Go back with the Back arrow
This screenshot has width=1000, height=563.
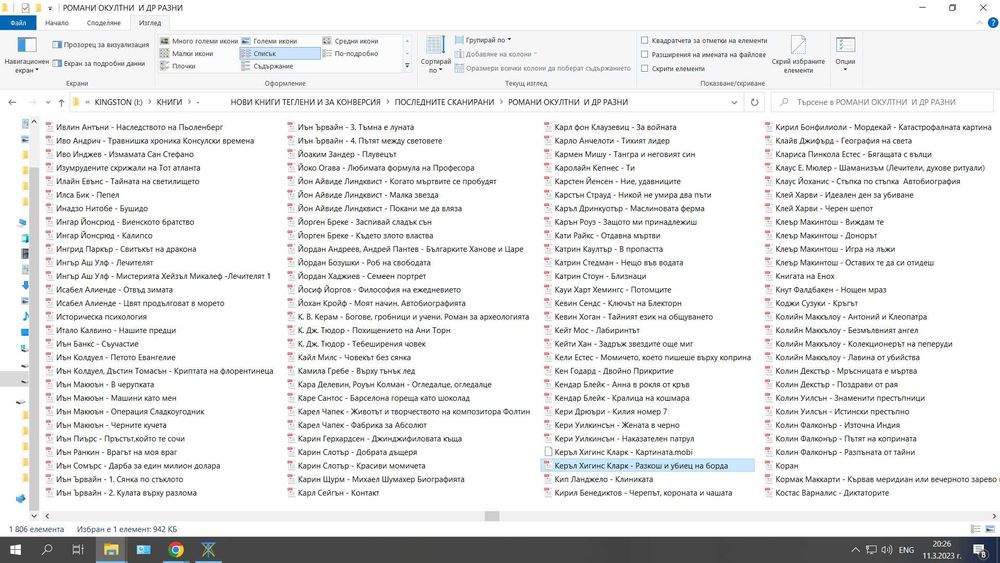12,102
